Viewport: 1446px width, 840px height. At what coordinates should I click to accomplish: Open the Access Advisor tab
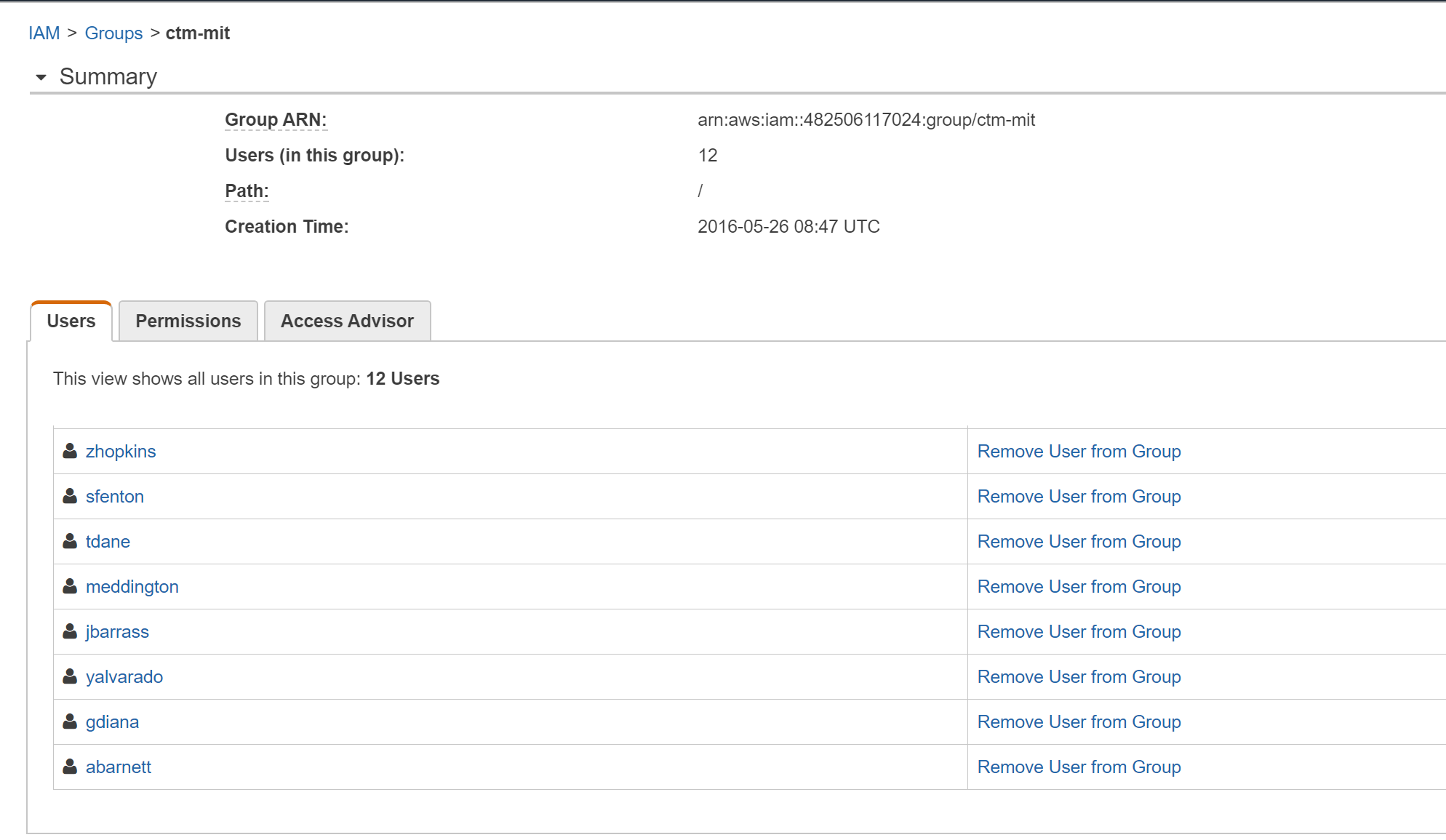click(x=347, y=321)
